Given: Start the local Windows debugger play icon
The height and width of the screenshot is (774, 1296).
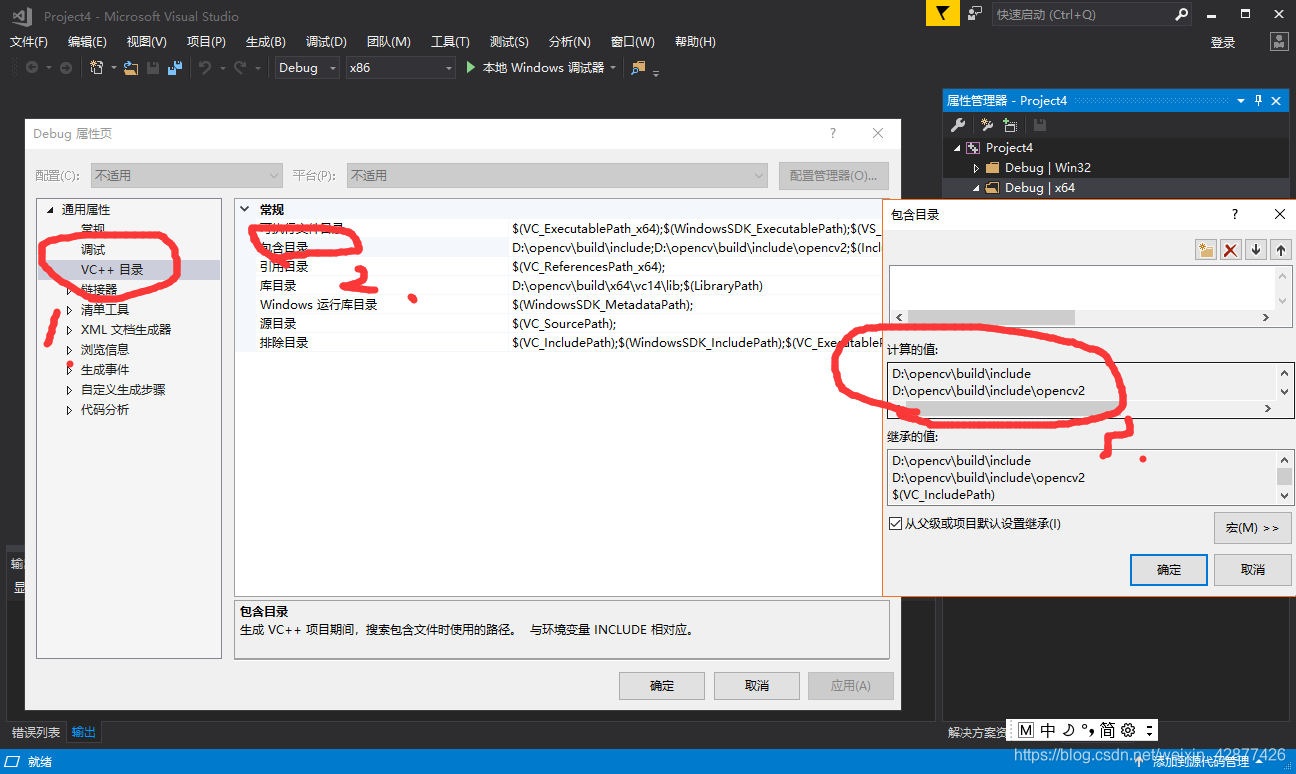Looking at the screenshot, I should pyautogui.click(x=472, y=68).
